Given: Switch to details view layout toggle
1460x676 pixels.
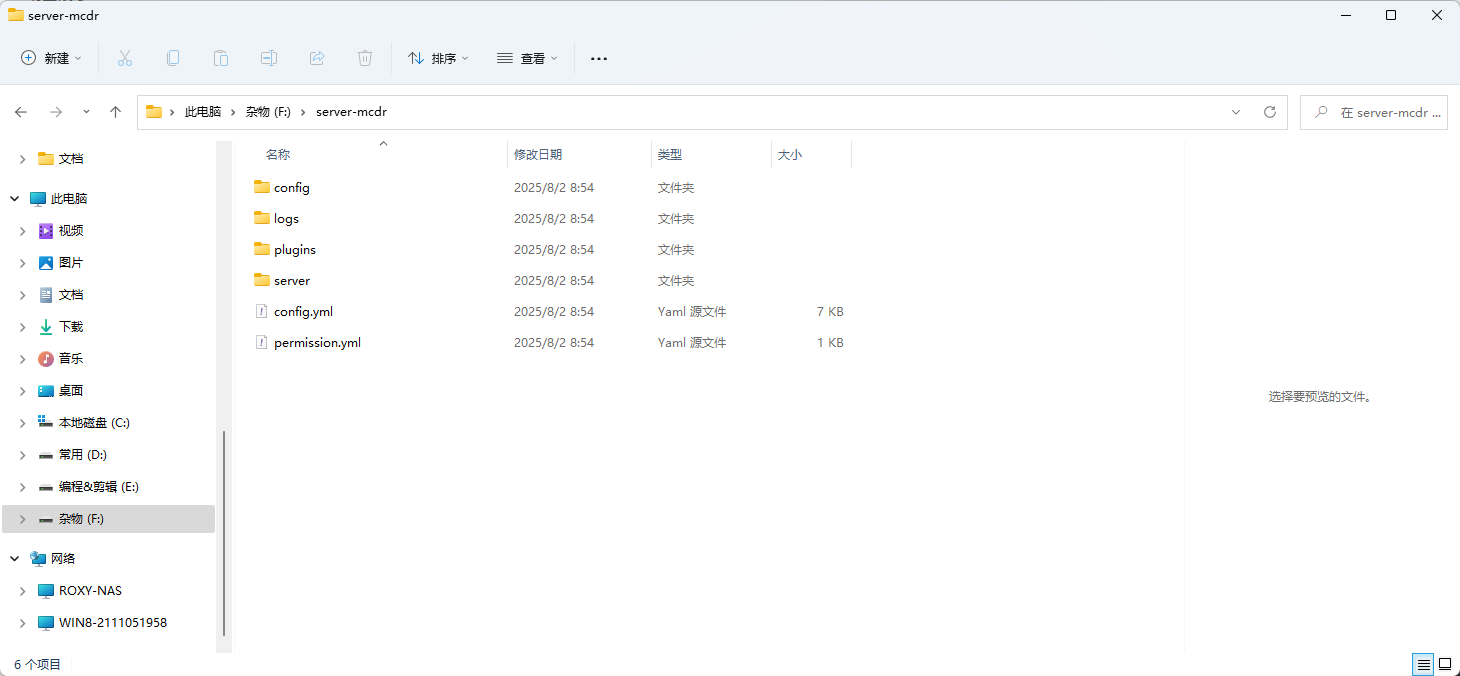Looking at the screenshot, I should [x=1422, y=664].
